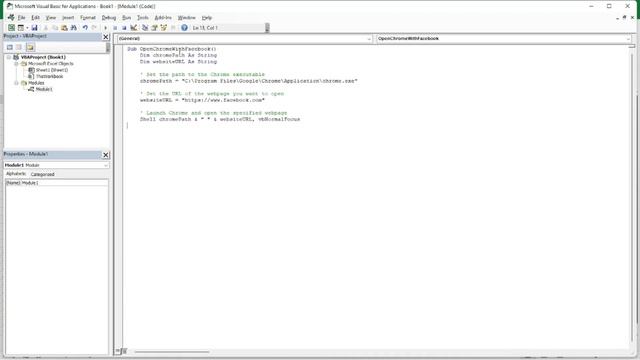Click the (Name) Module1 property field
640x360 pixels.
pyautogui.click(x=57, y=183)
